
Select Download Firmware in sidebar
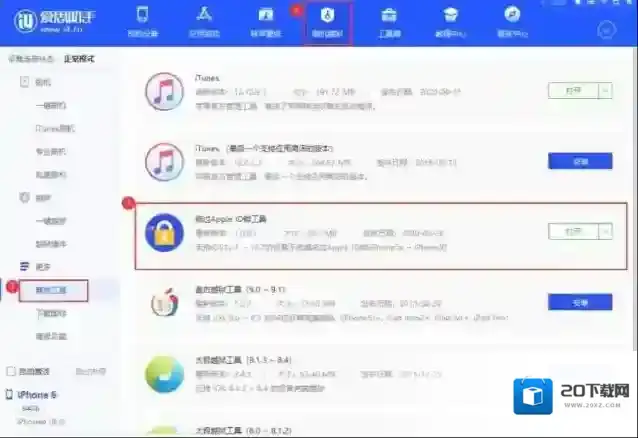51,313
